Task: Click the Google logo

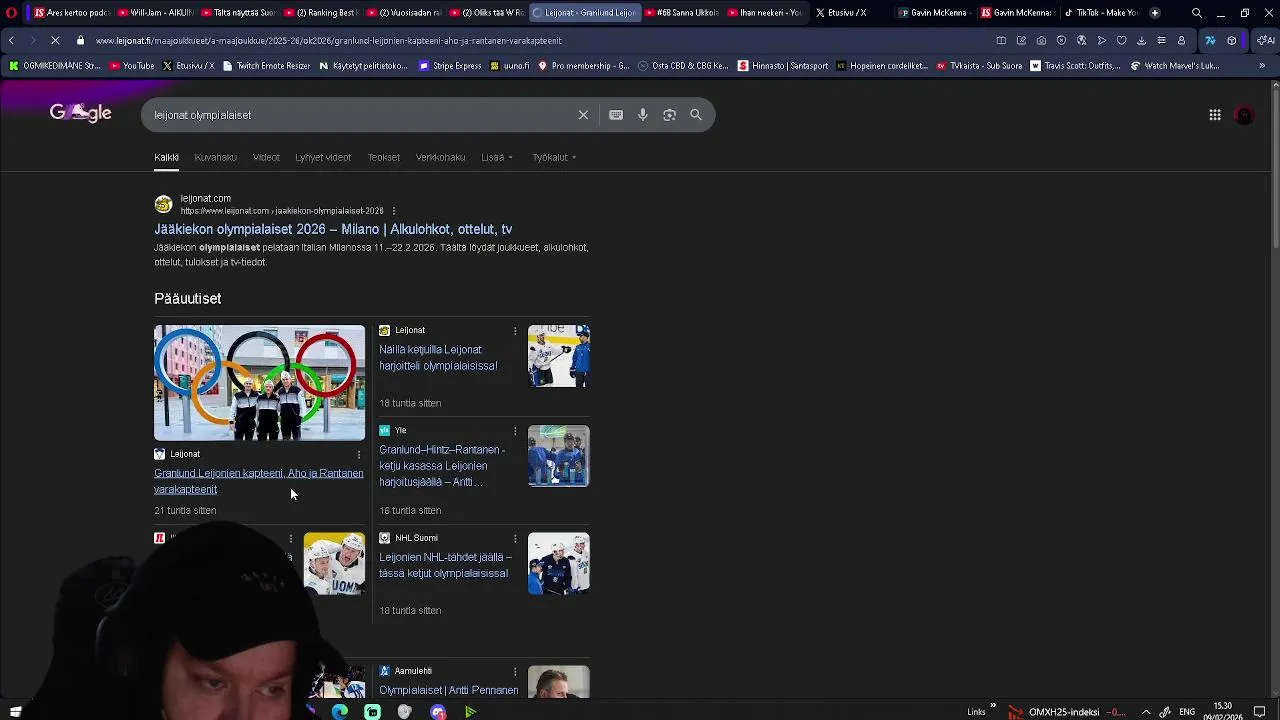Action: [x=81, y=113]
